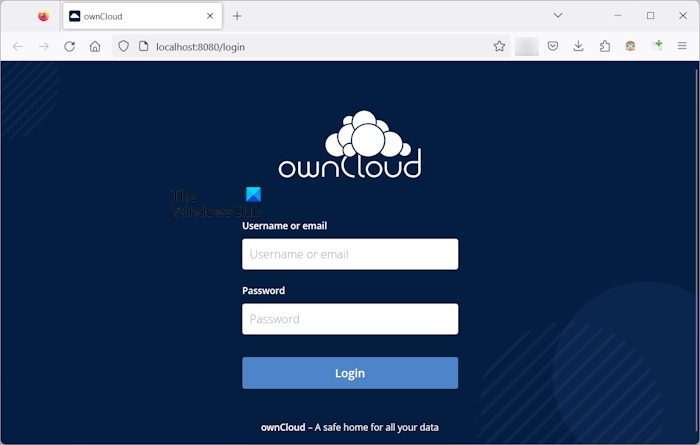Reload the current page
700x445 pixels.
click(69, 46)
